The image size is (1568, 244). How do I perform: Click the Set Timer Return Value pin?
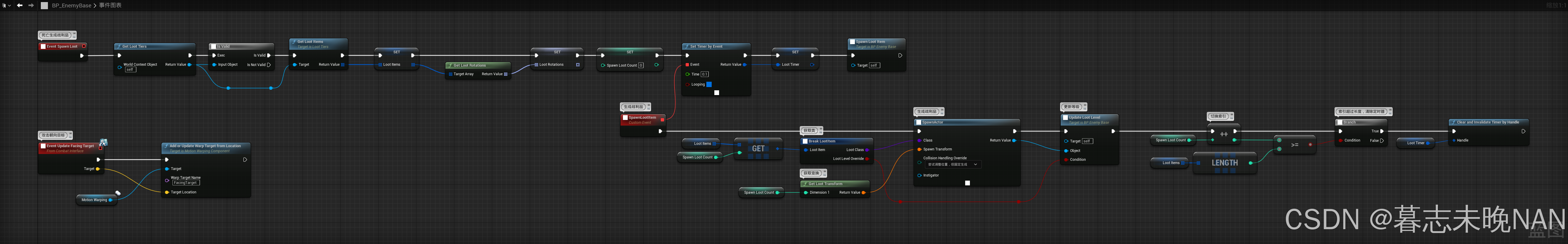pyautogui.click(x=745, y=65)
